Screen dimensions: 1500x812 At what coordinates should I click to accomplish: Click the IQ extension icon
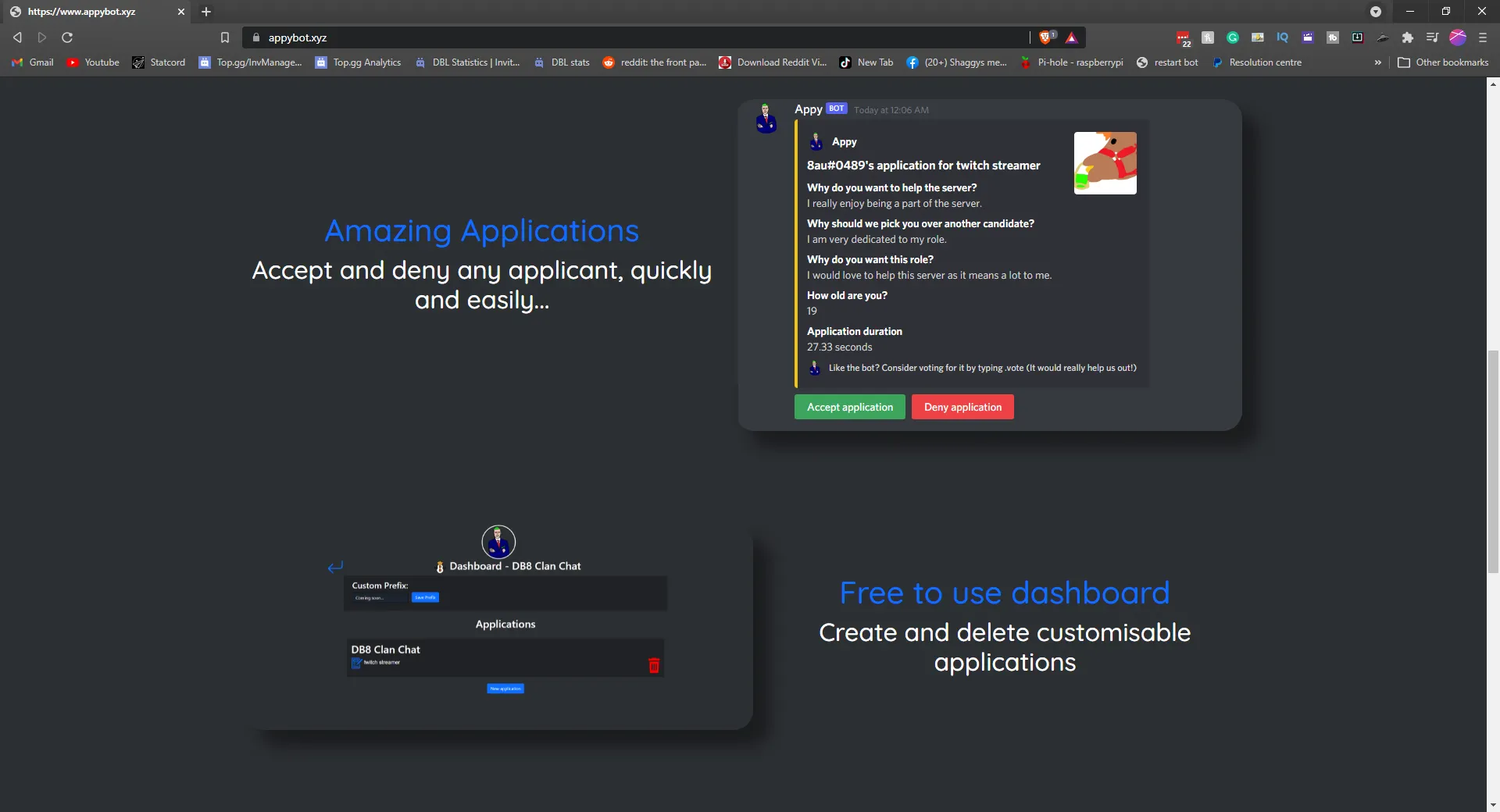1283,37
